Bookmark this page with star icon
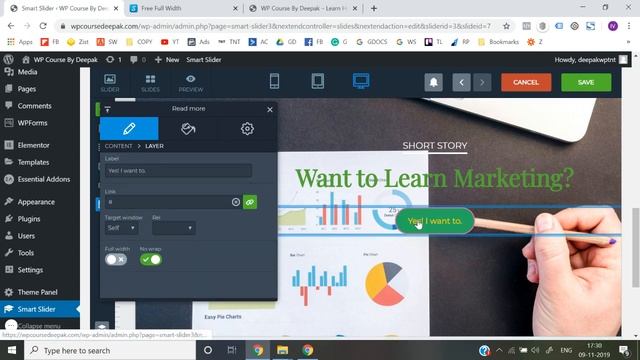640x360 pixels. coord(507,26)
